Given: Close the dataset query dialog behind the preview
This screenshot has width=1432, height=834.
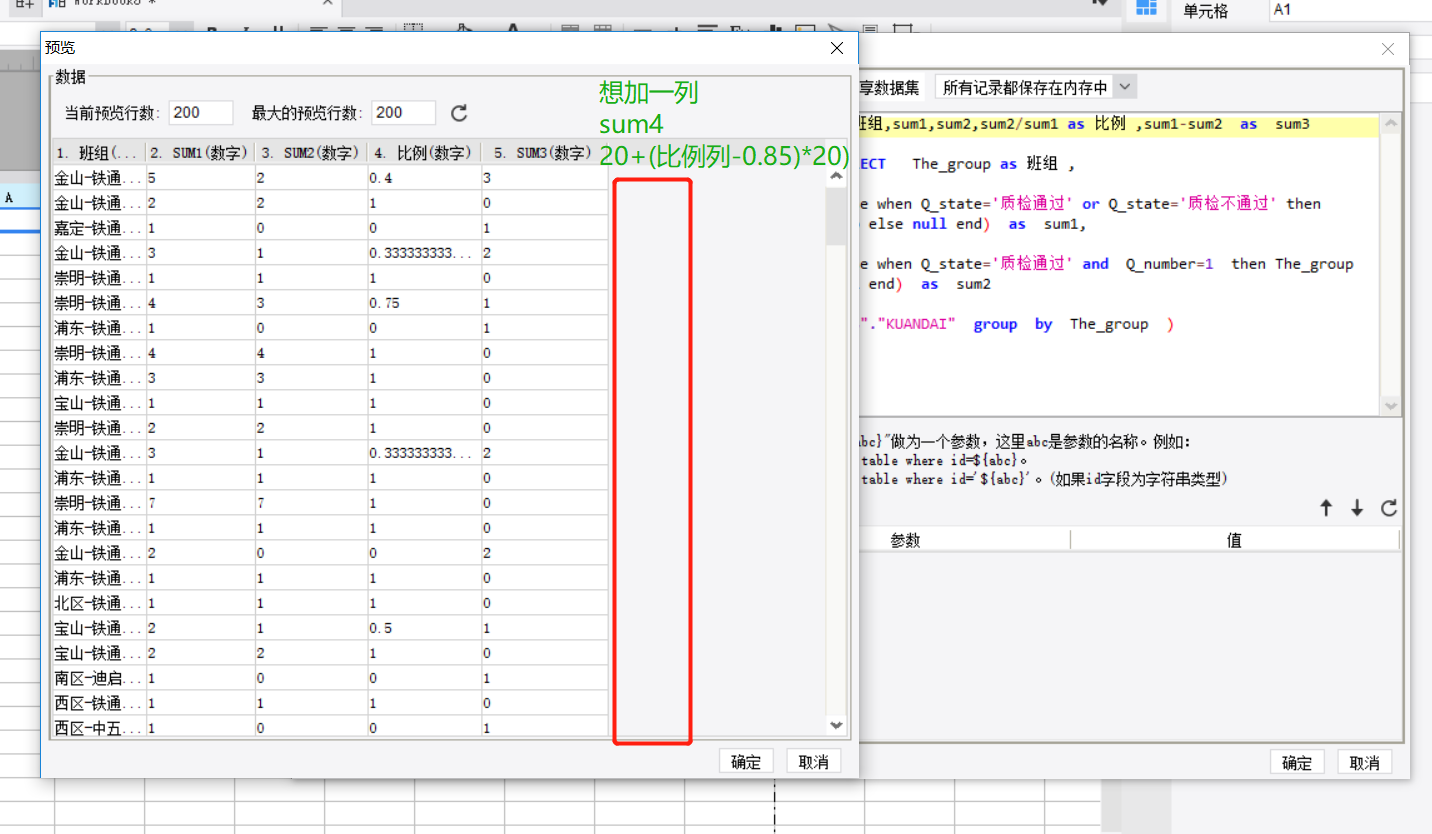Looking at the screenshot, I should click(x=1388, y=49).
